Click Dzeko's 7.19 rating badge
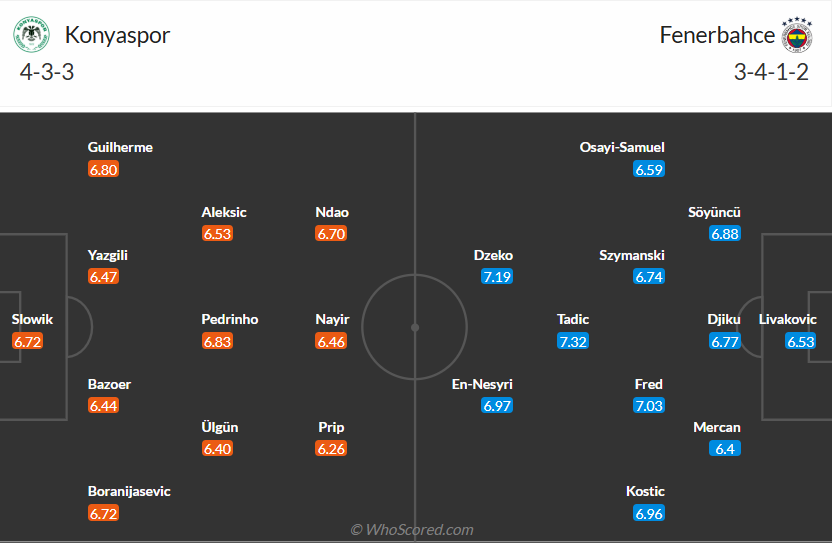 pyautogui.click(x=497, y=277)
